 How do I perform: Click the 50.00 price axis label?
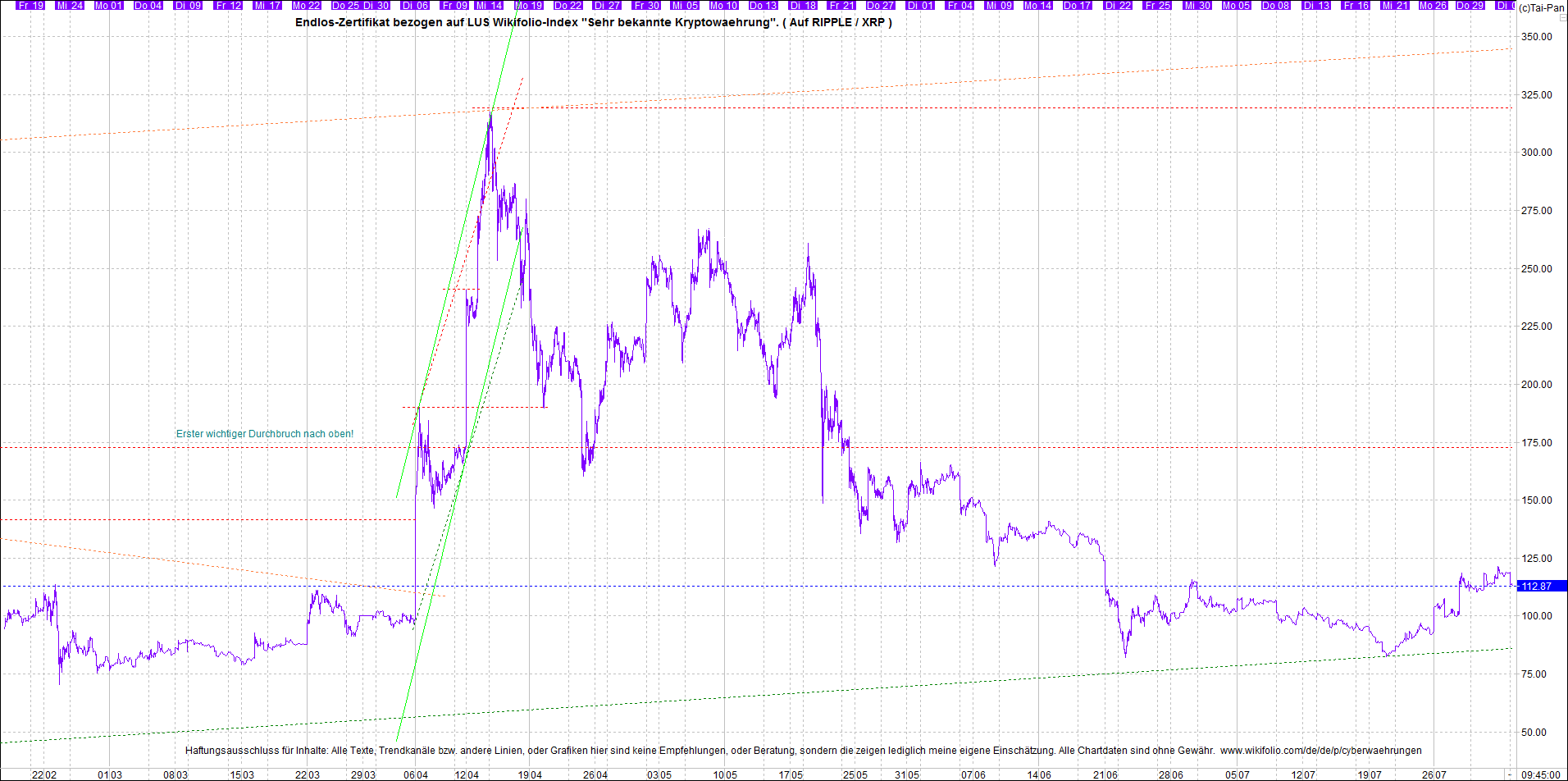(x=1536, y=733)
